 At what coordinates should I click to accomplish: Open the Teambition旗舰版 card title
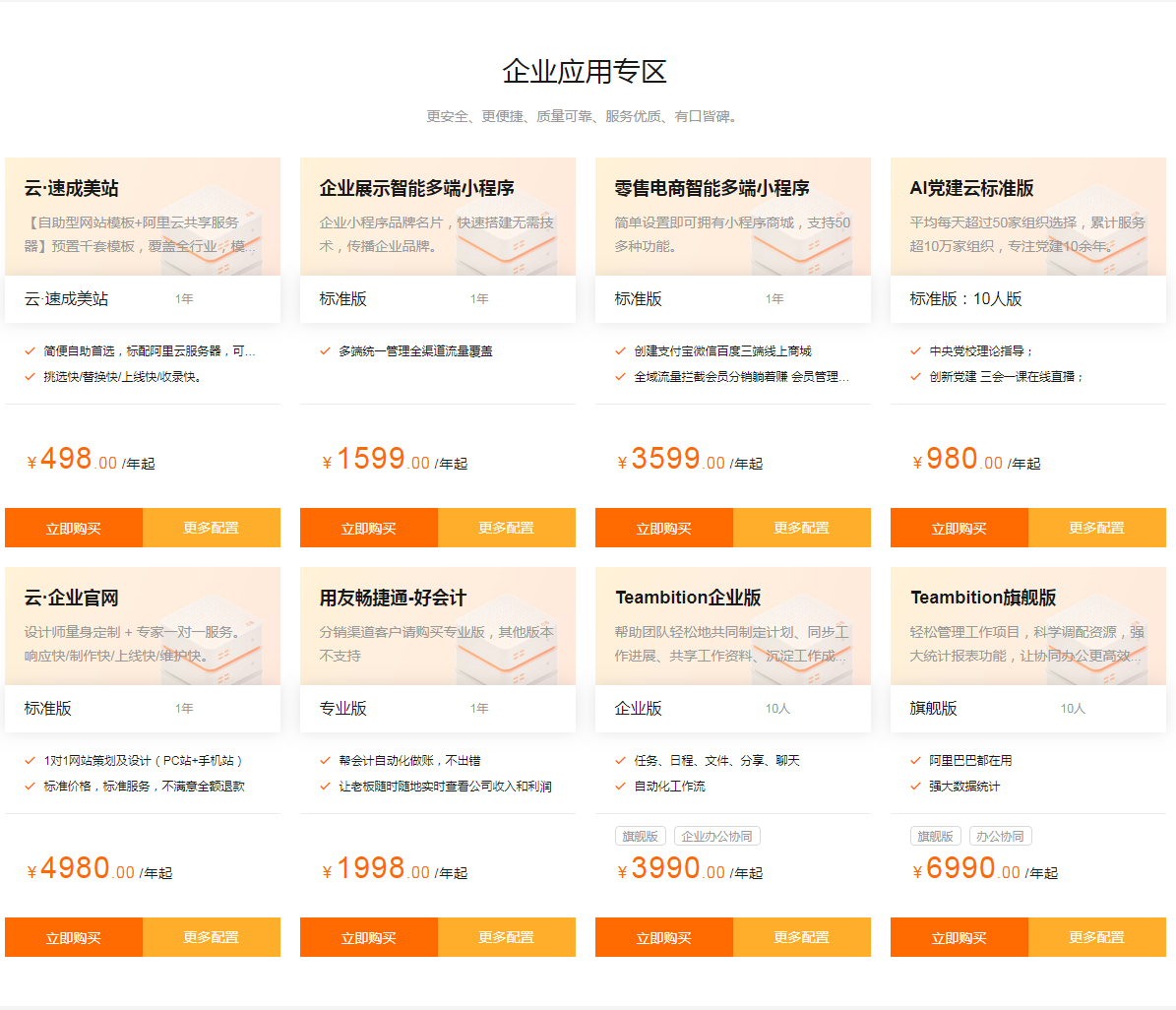[x=983, y=599]
